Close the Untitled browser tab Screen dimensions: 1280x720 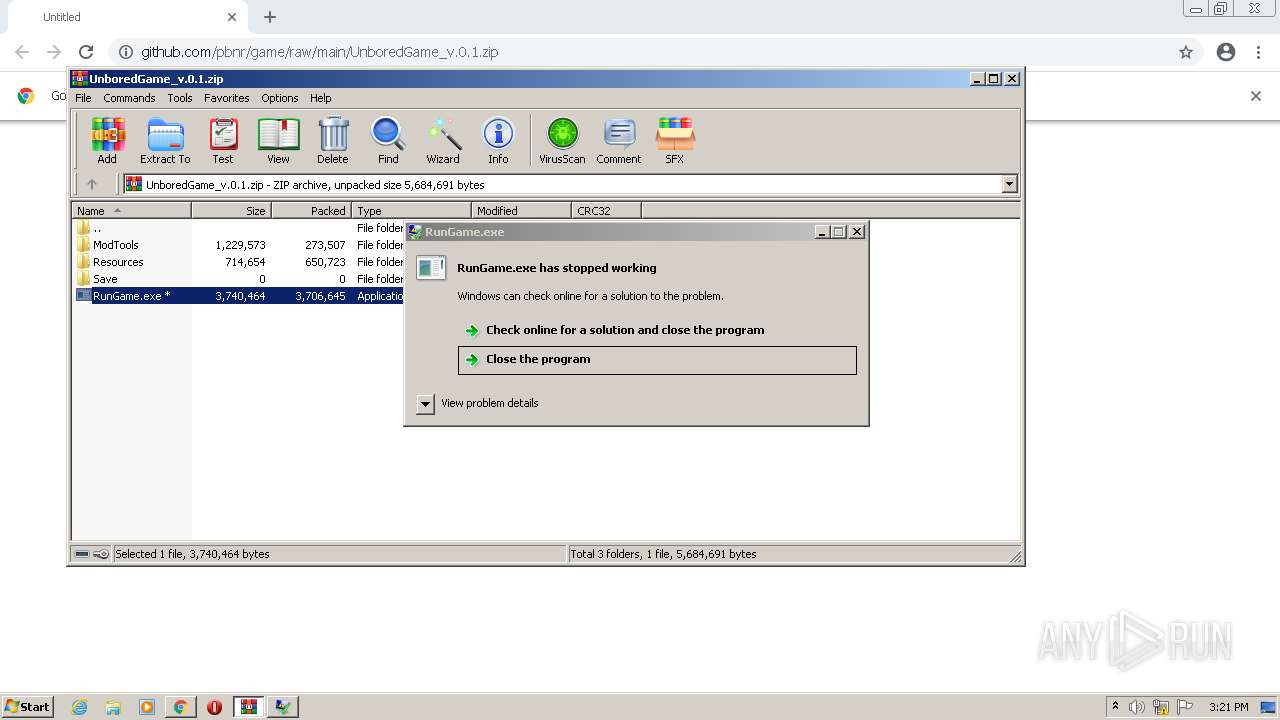[x=232, y=17]
